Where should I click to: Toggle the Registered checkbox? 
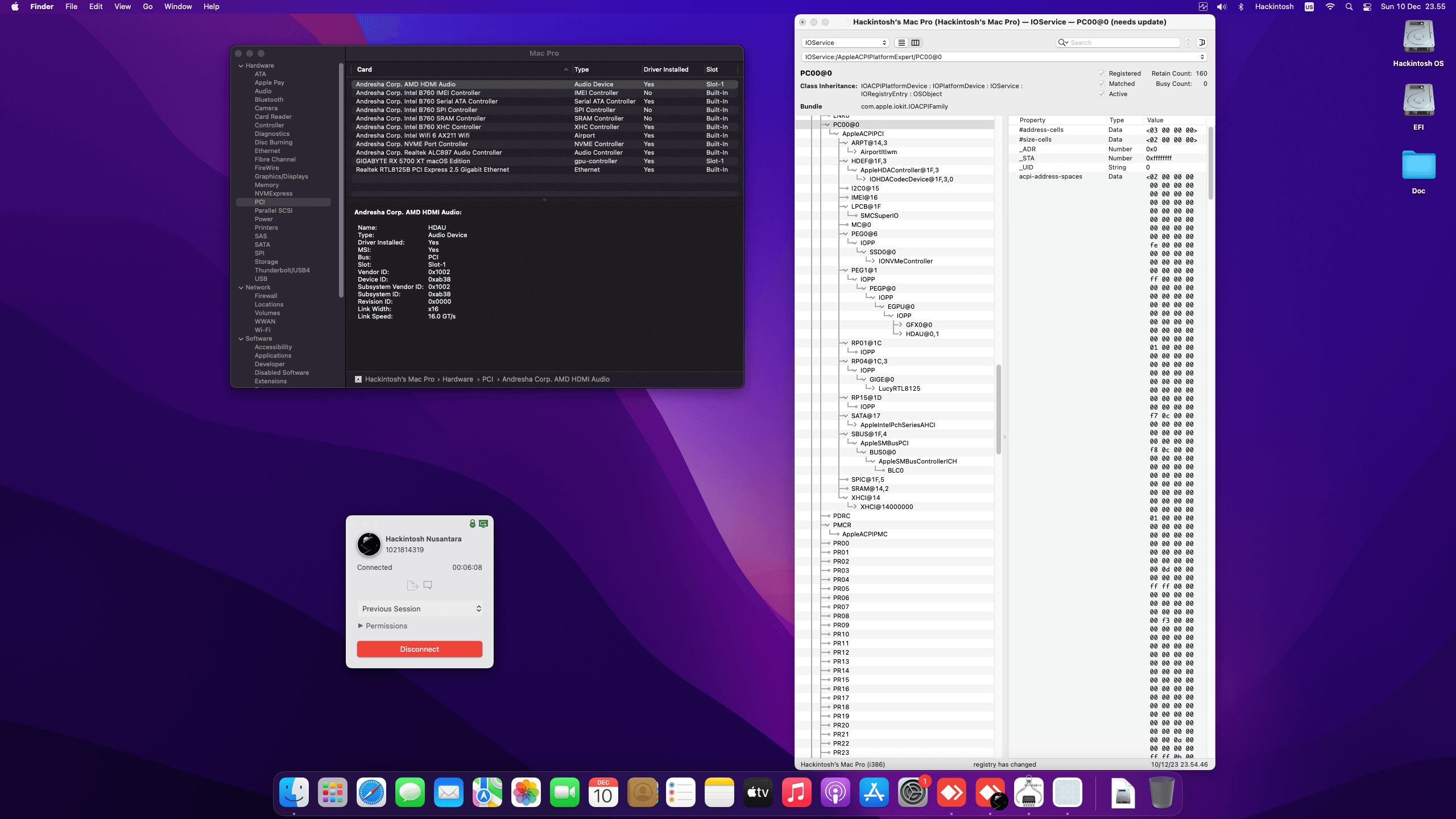[1102, 73]
